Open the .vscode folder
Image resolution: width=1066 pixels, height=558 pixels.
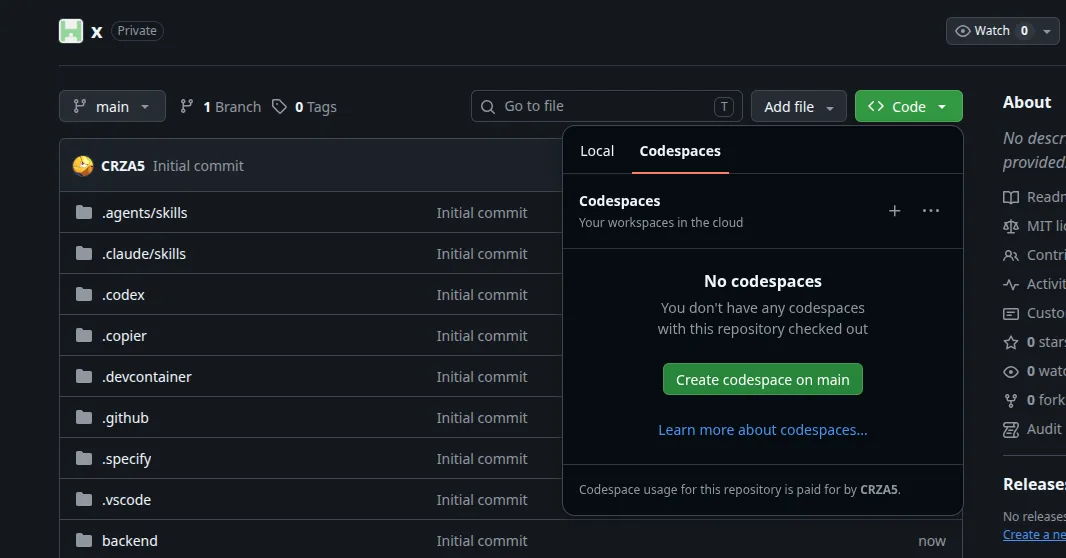tap(126, 500)
